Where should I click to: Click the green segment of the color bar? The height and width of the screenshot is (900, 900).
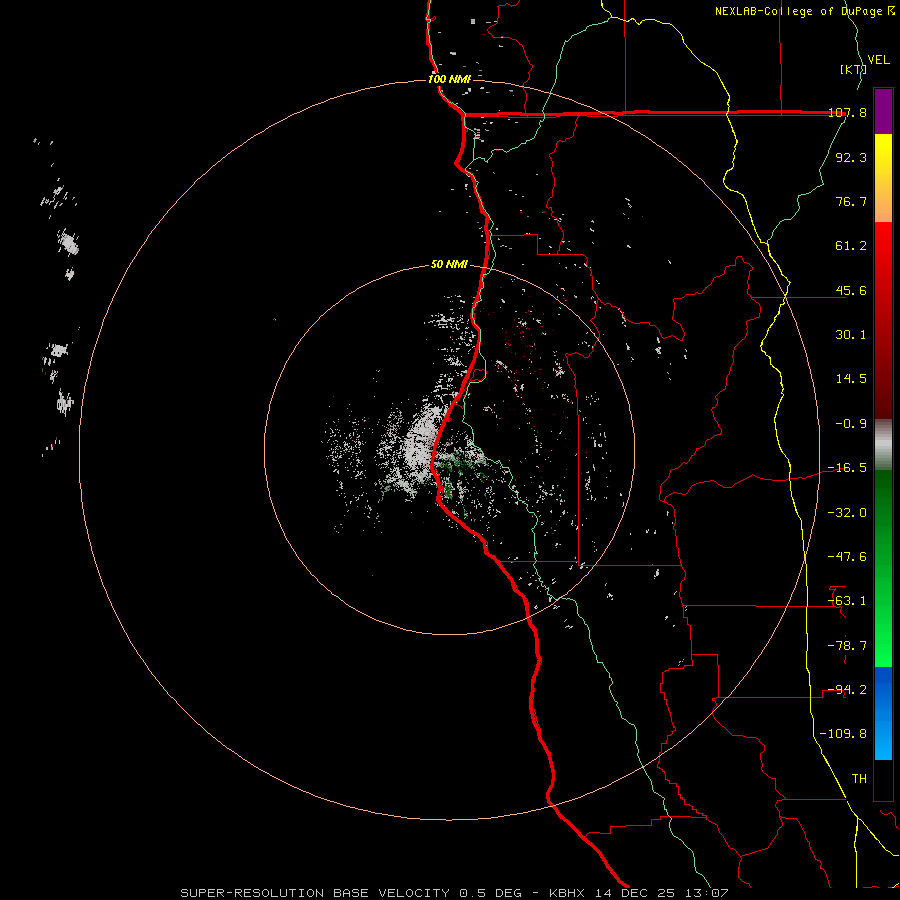(x=883, y=568)
